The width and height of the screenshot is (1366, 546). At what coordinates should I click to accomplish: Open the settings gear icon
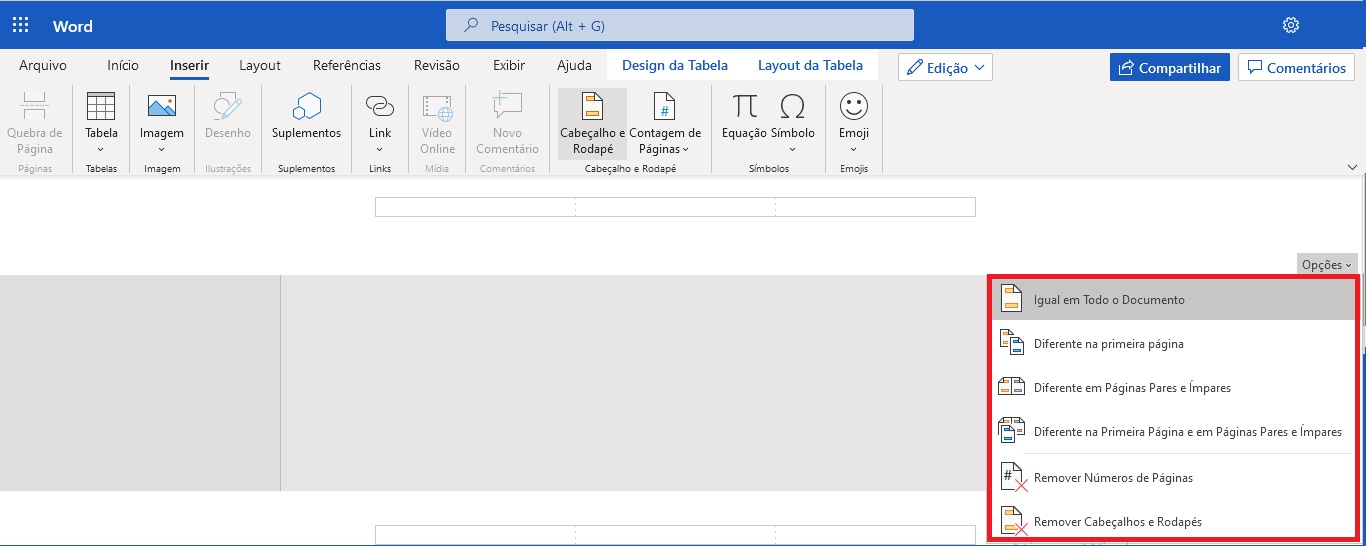click(1291, 26)
